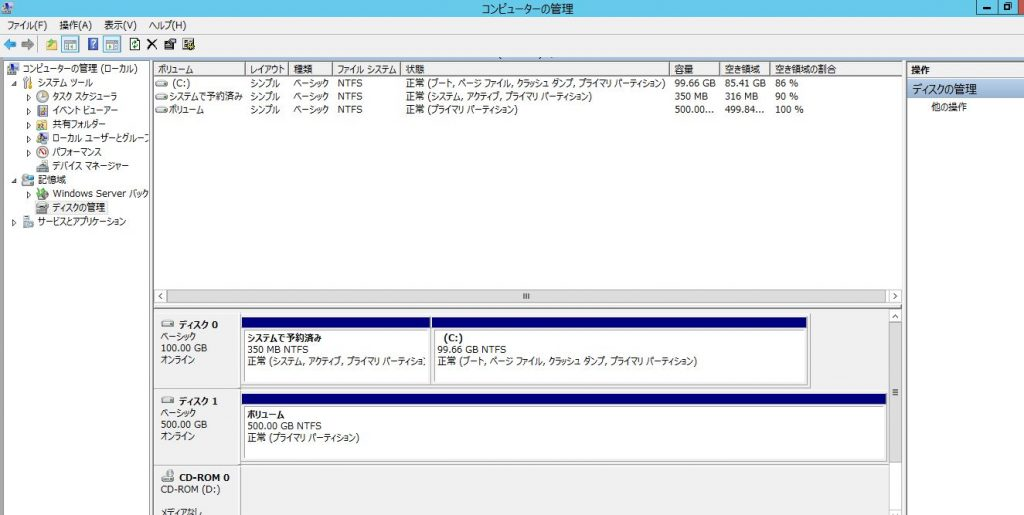
Task: Click the horizontal scrollbar under volume list
Action: tap(524, 297)
